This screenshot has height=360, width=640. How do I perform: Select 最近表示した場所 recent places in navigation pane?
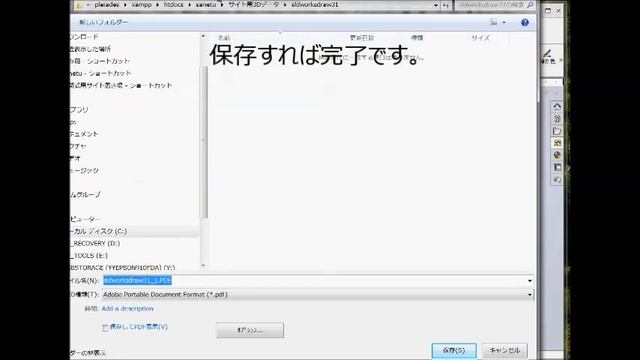click(x=90, y=49)
